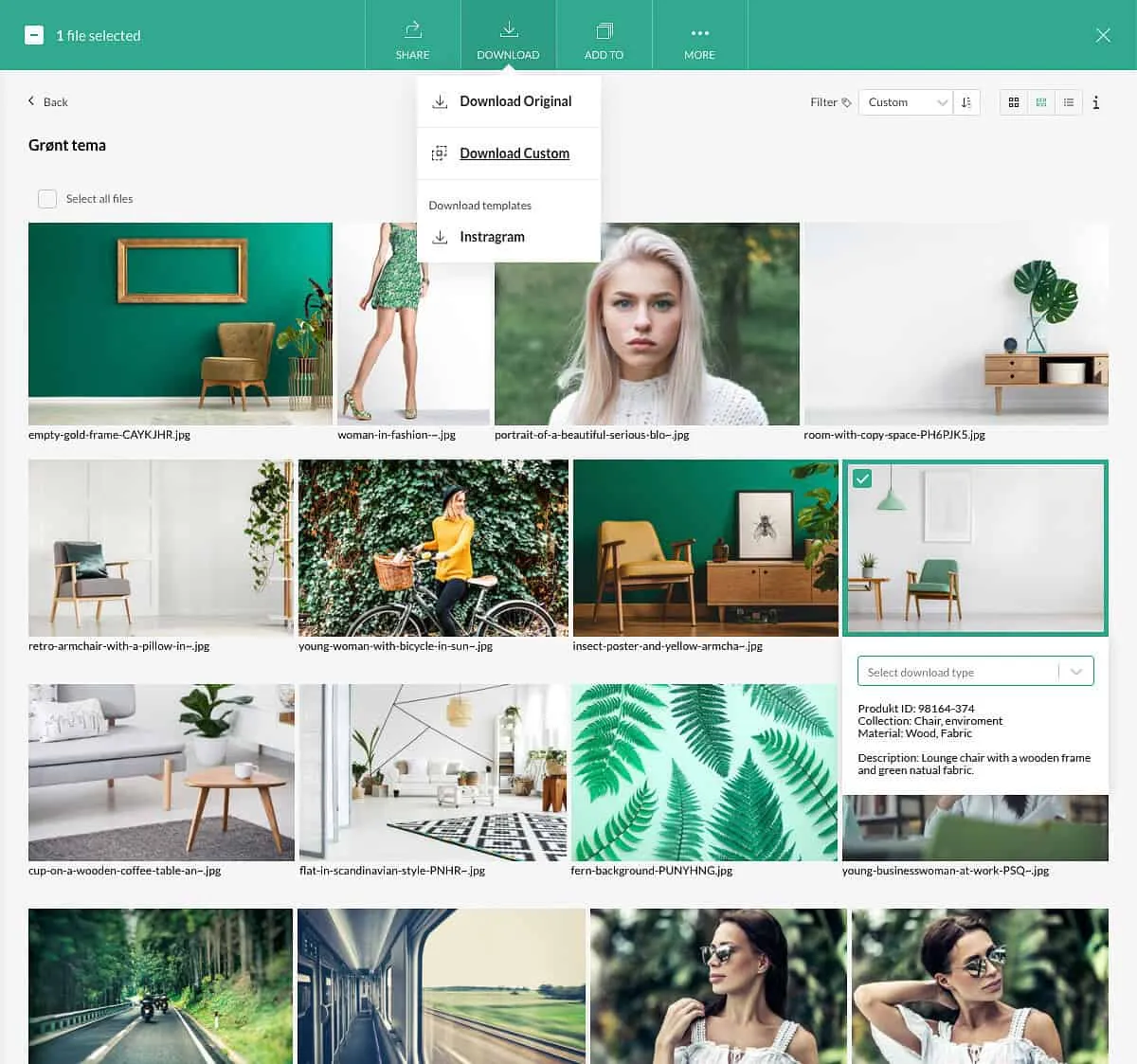Click the Share icon in top bar
1137x1064 pixels.
[413, 29]
